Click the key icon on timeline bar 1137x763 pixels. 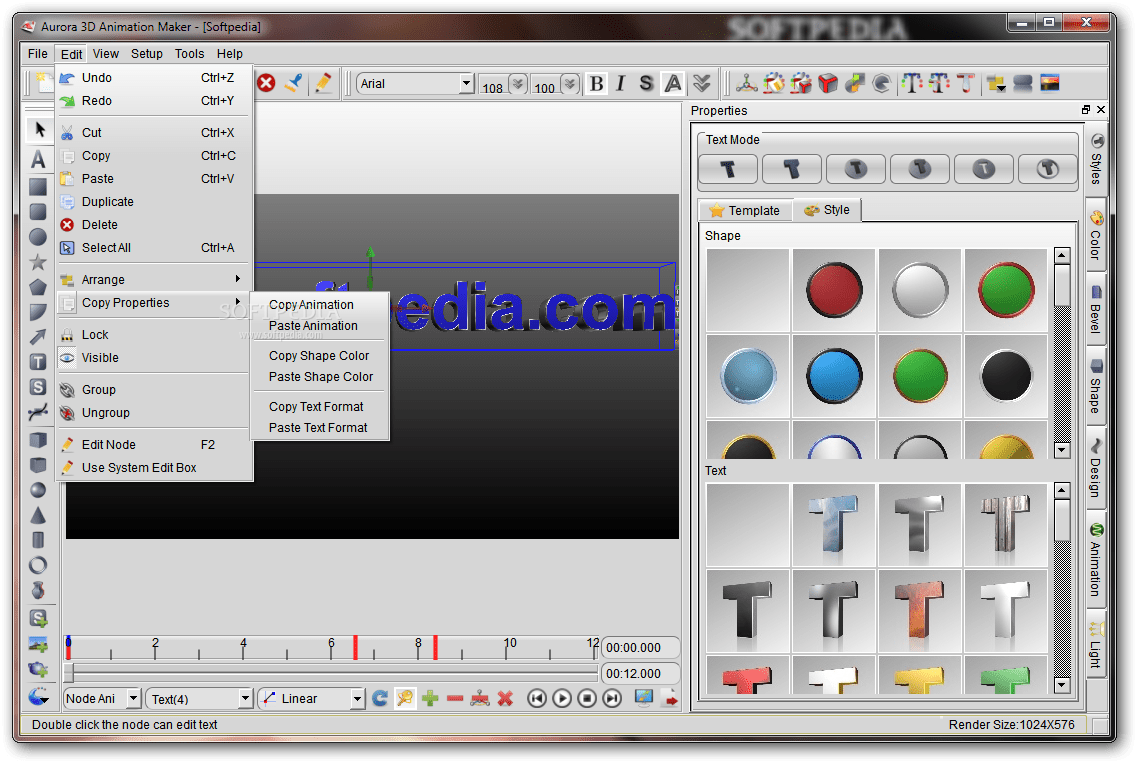click(x=405, y=698)
